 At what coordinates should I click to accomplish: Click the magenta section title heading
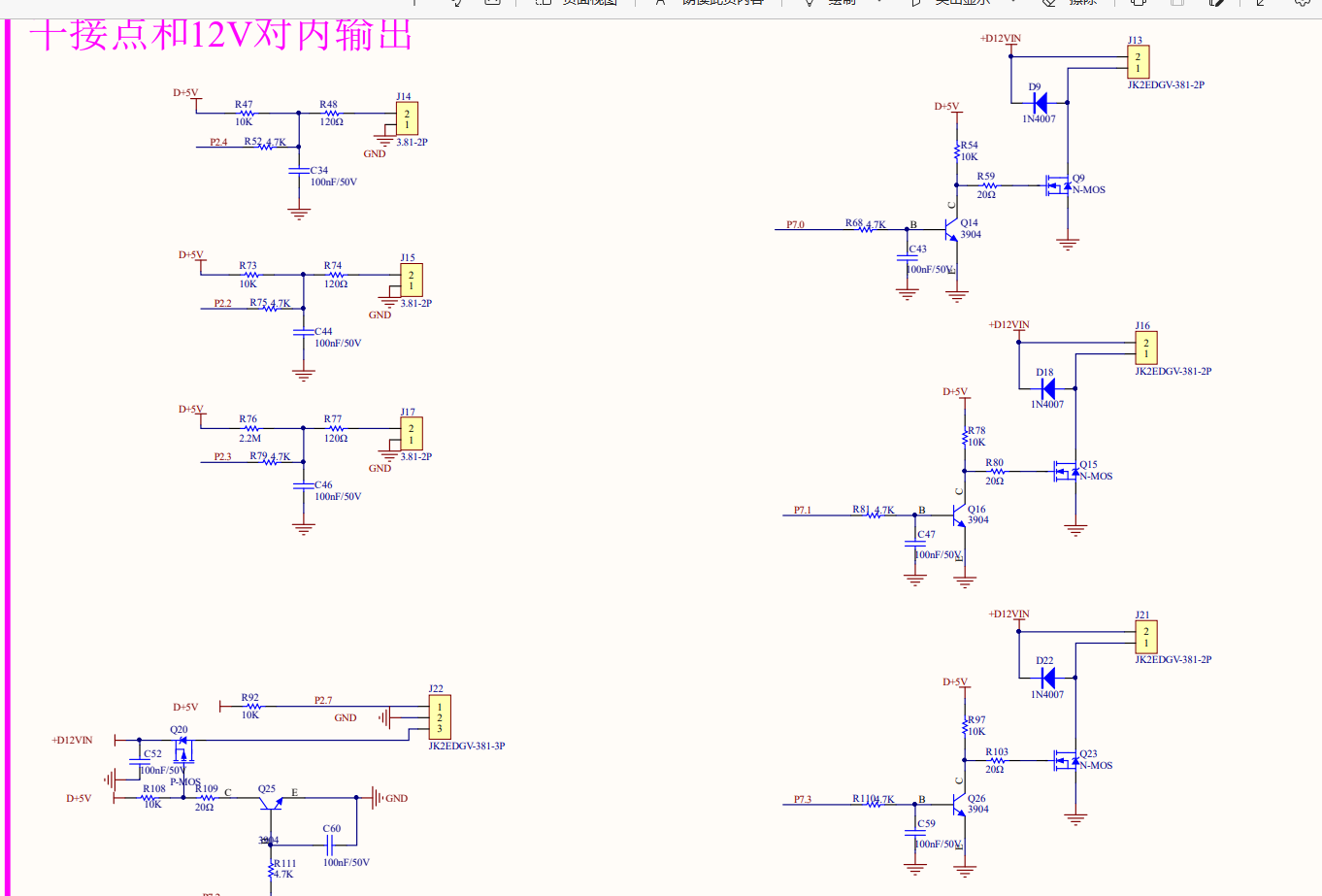point(220,35)
